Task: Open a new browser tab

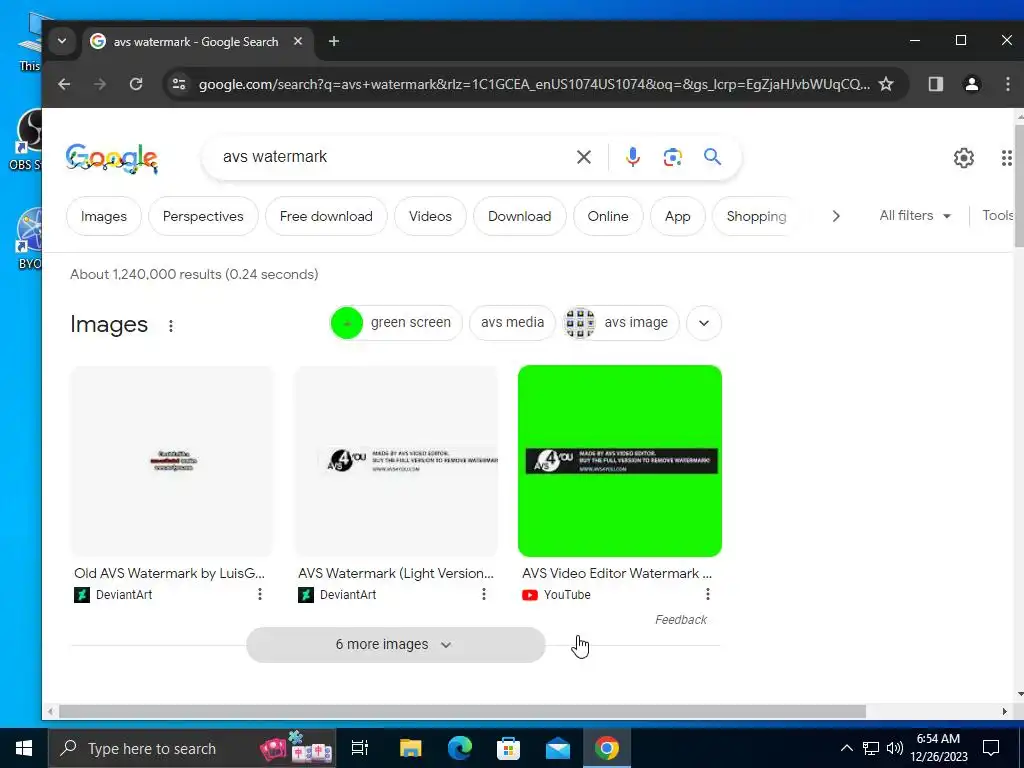Action: tap(334, 41)
